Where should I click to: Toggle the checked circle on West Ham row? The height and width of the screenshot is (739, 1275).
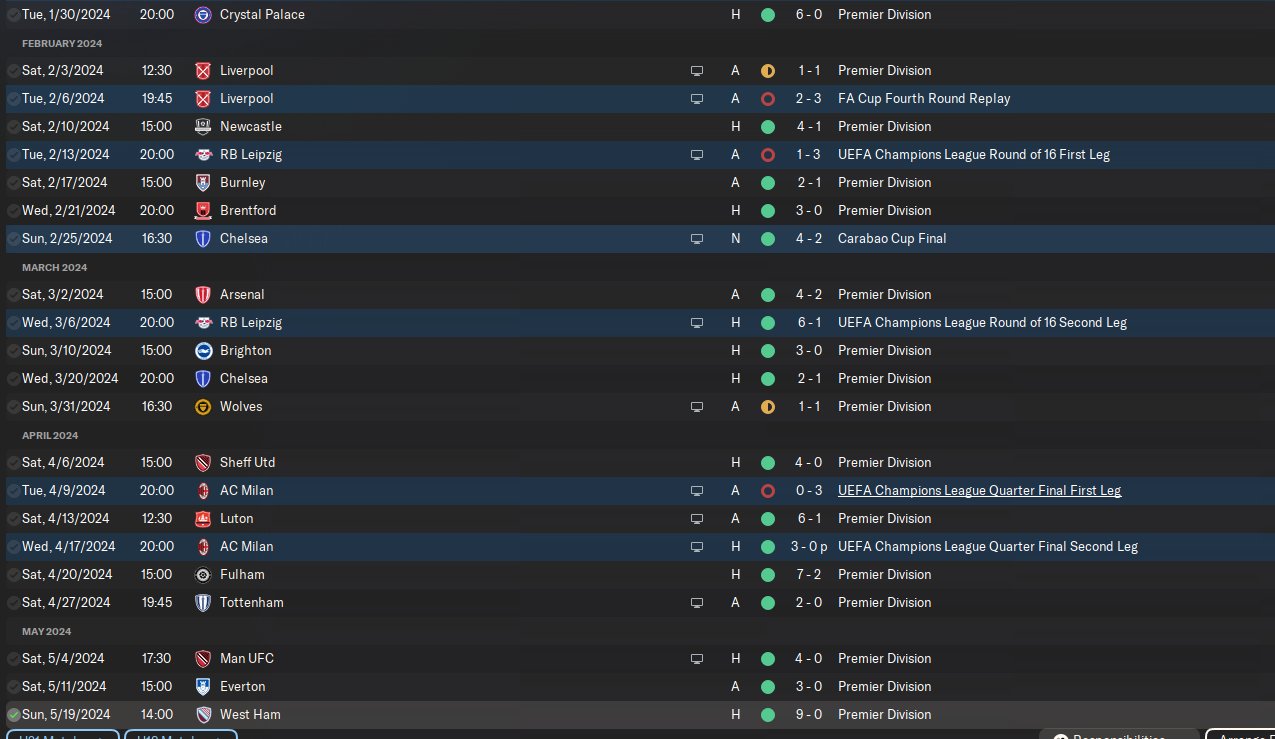click(x=13, y=715)
